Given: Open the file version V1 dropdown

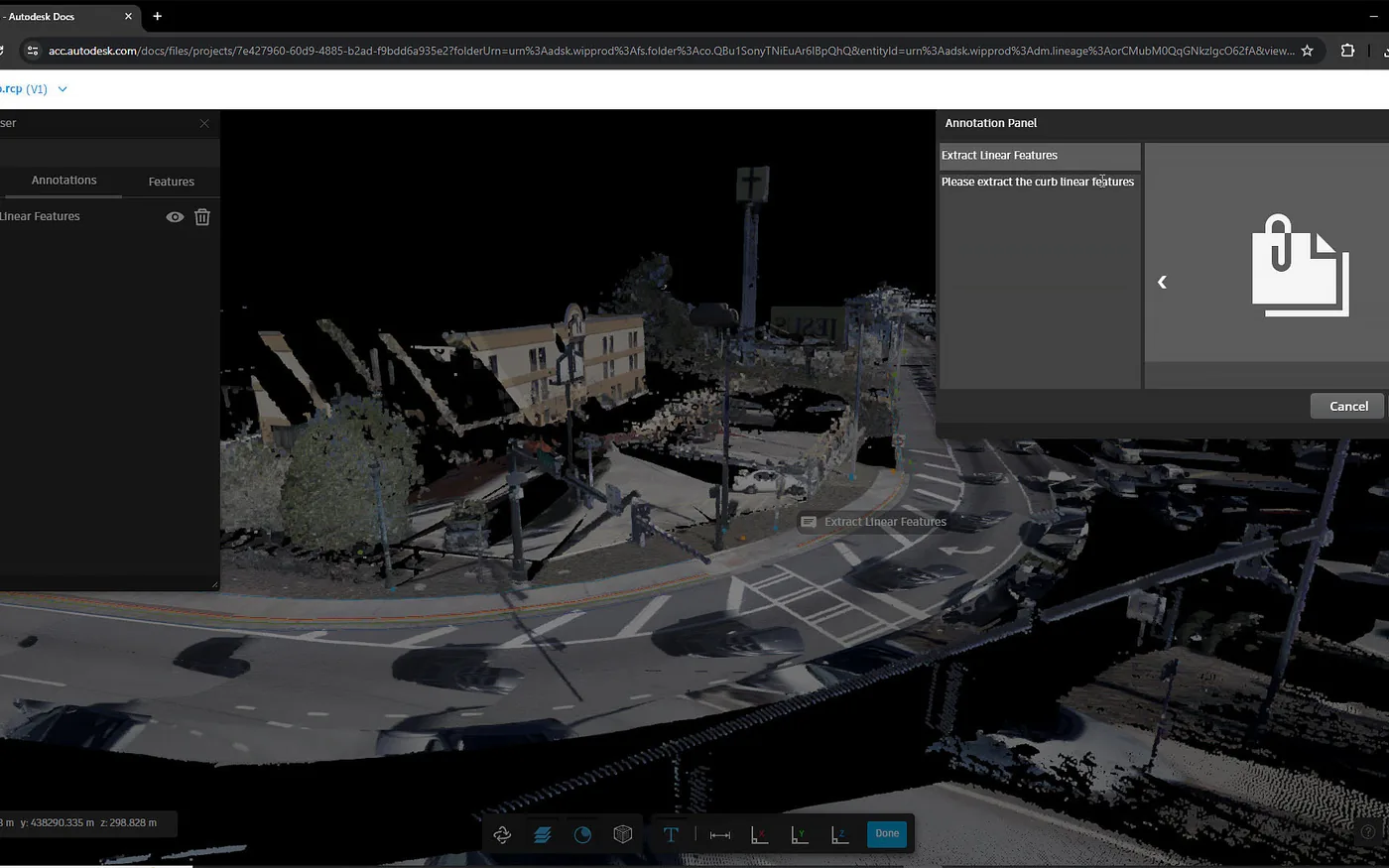Looking at the screenshot, I should point(63,89).
